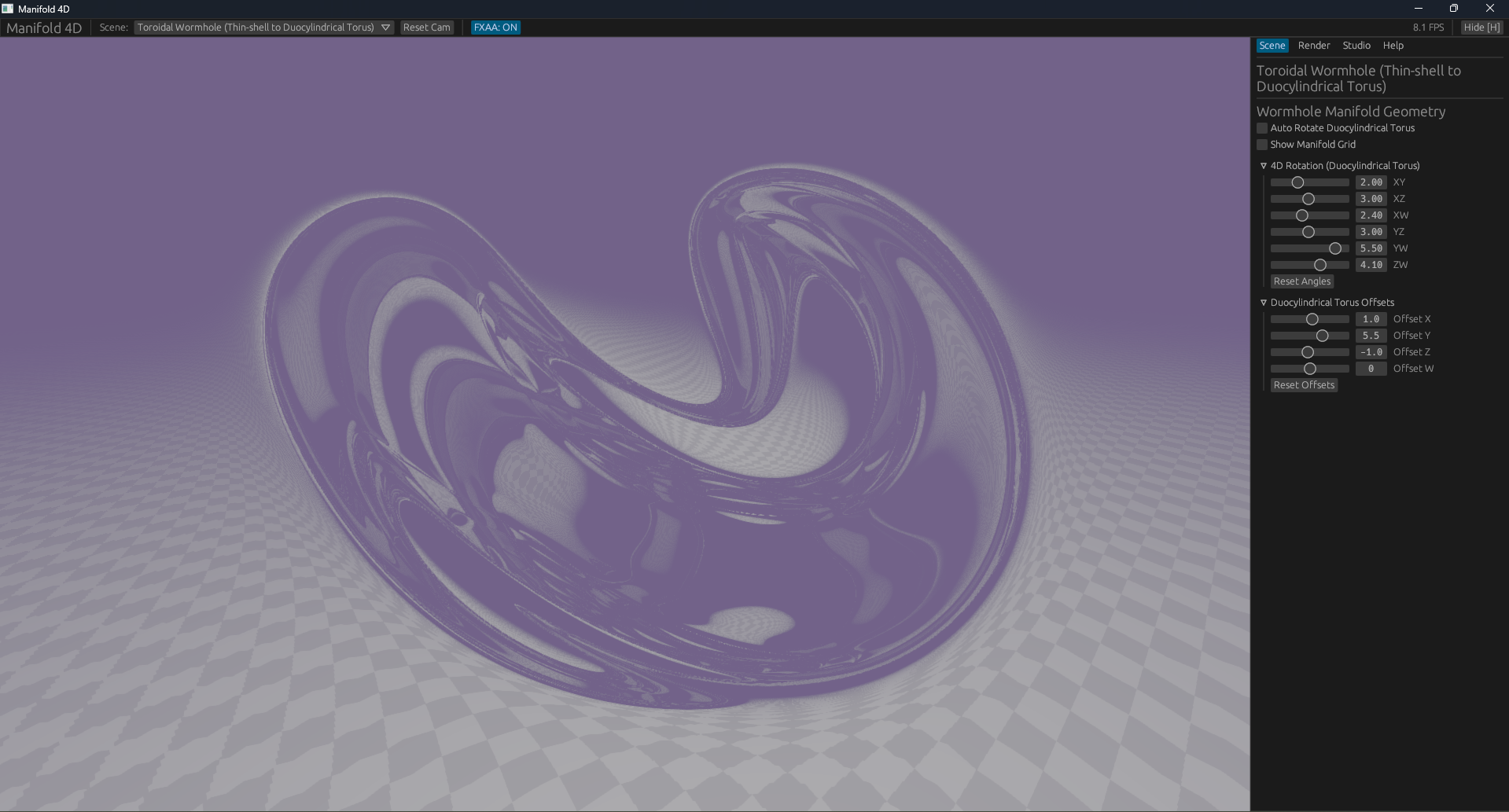
Task: Click the ZW rotation value field
Action: [x=1371, y=265]
